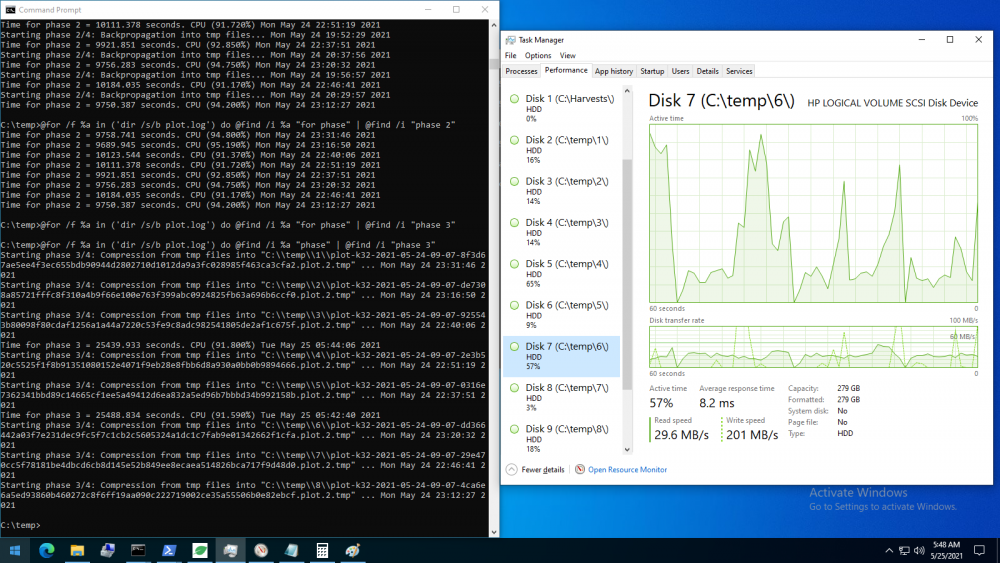The width and height of the screenshot is (1000, 563).
Task: Open the Notepad taskbar icon
Action: [291, 550]
